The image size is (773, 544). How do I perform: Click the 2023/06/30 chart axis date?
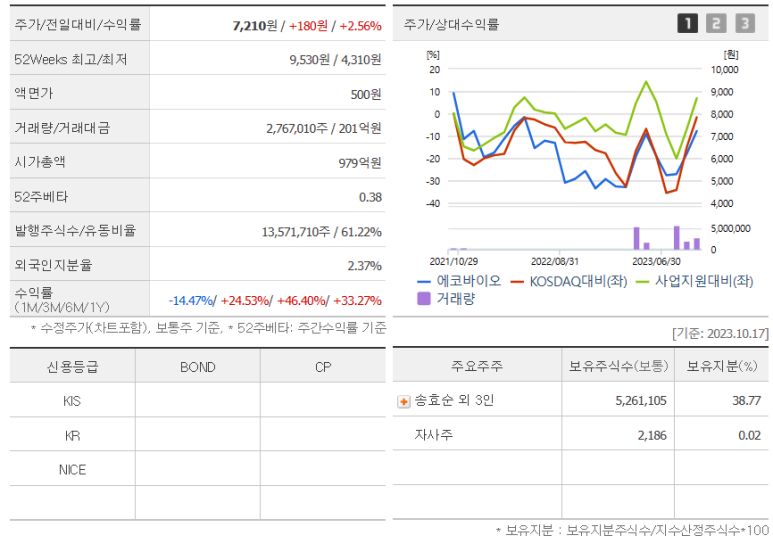656,261
